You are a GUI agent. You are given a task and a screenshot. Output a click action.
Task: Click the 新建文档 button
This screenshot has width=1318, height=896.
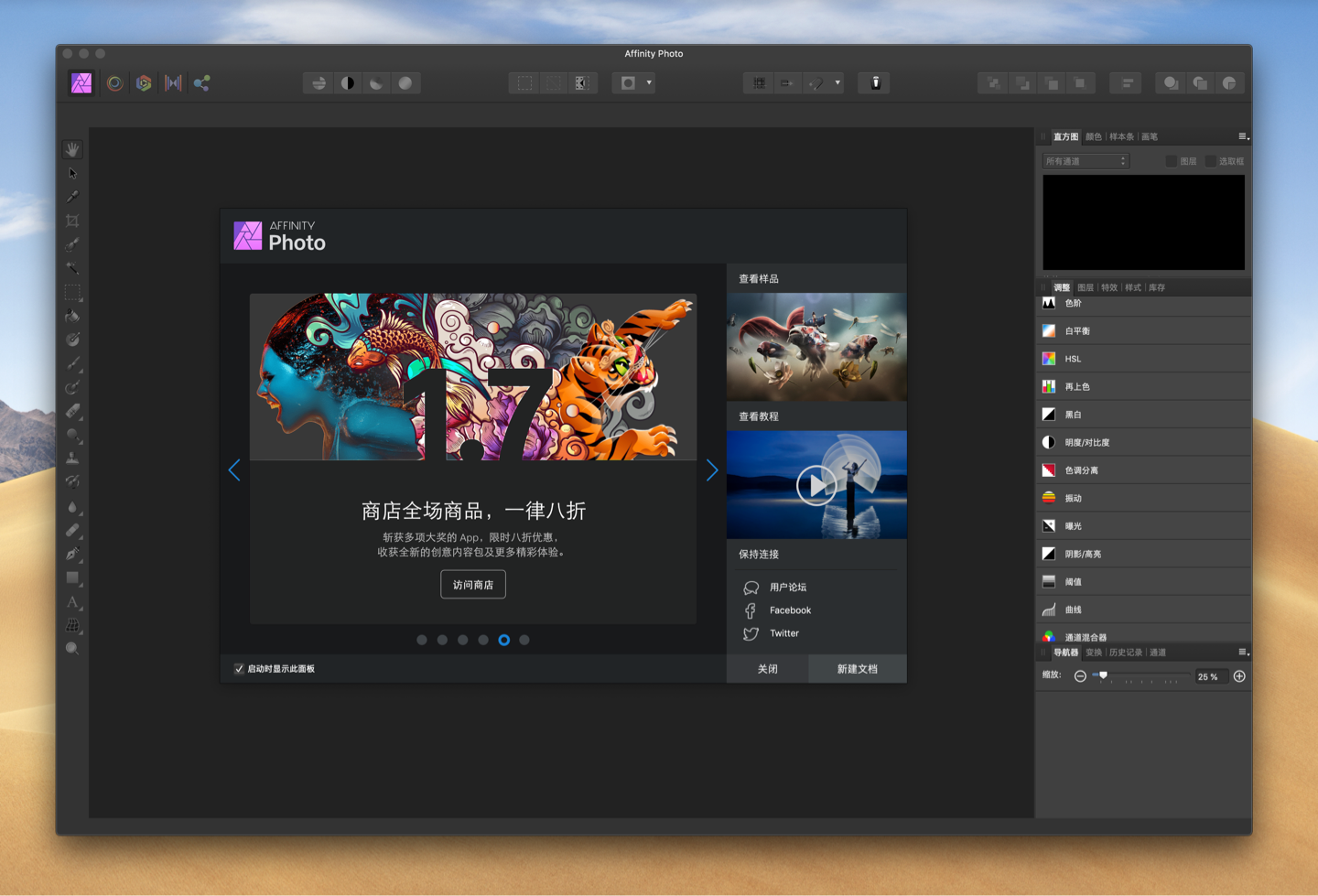[x=858, y=669]
